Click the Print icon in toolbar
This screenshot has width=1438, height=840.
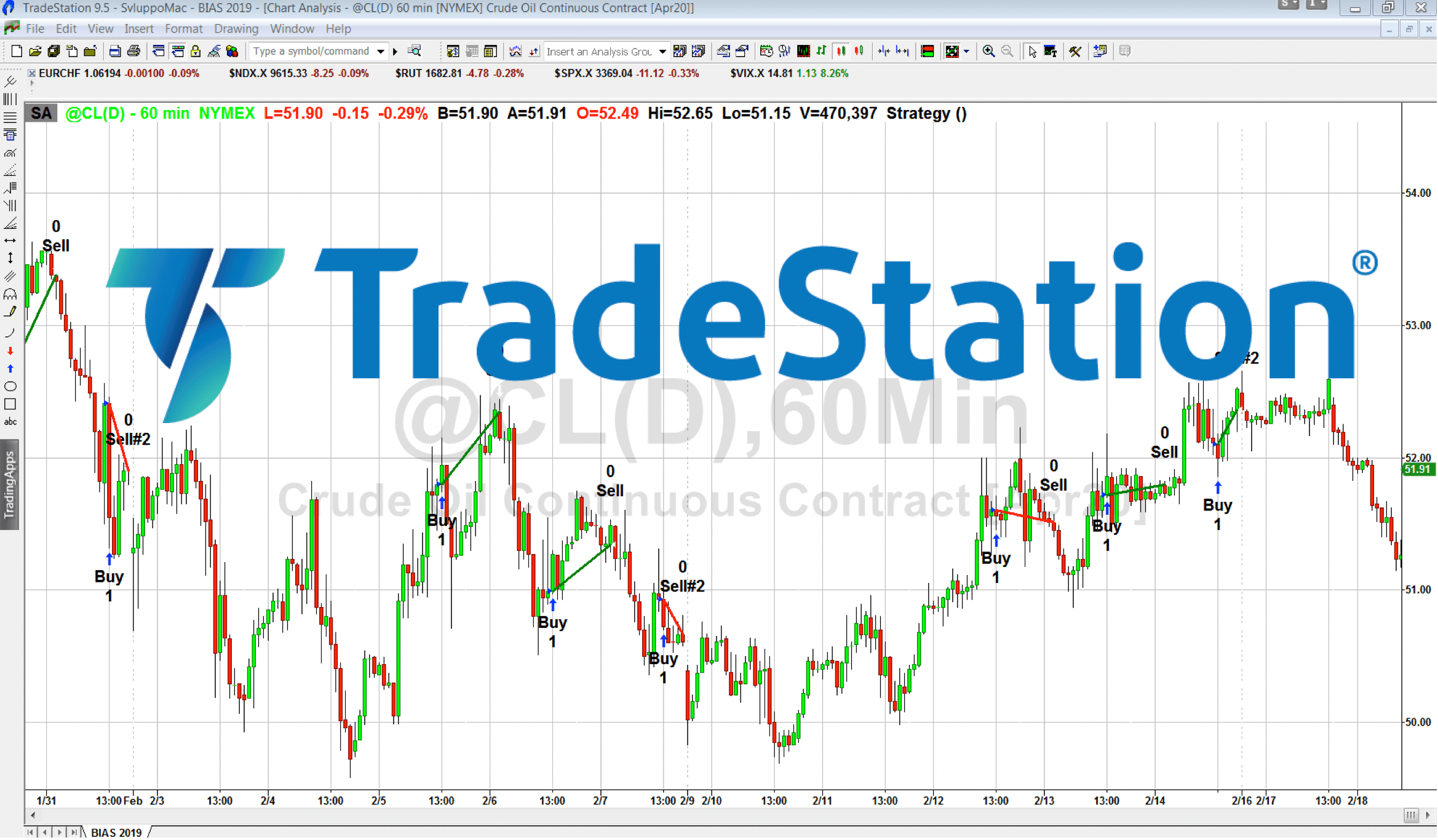click(133, 52)
